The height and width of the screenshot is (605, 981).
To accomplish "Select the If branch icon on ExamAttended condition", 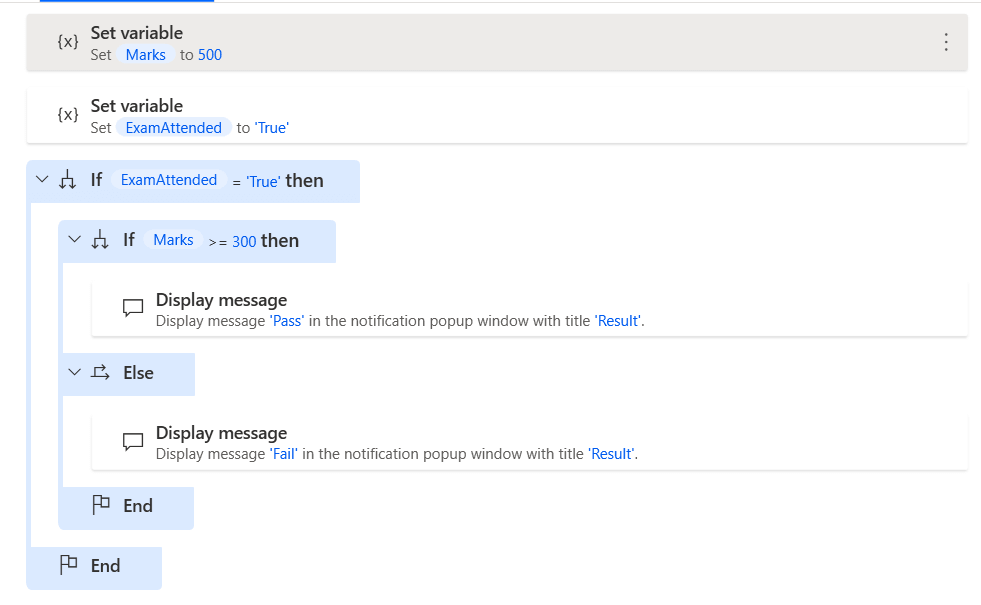I will [68, 180].
